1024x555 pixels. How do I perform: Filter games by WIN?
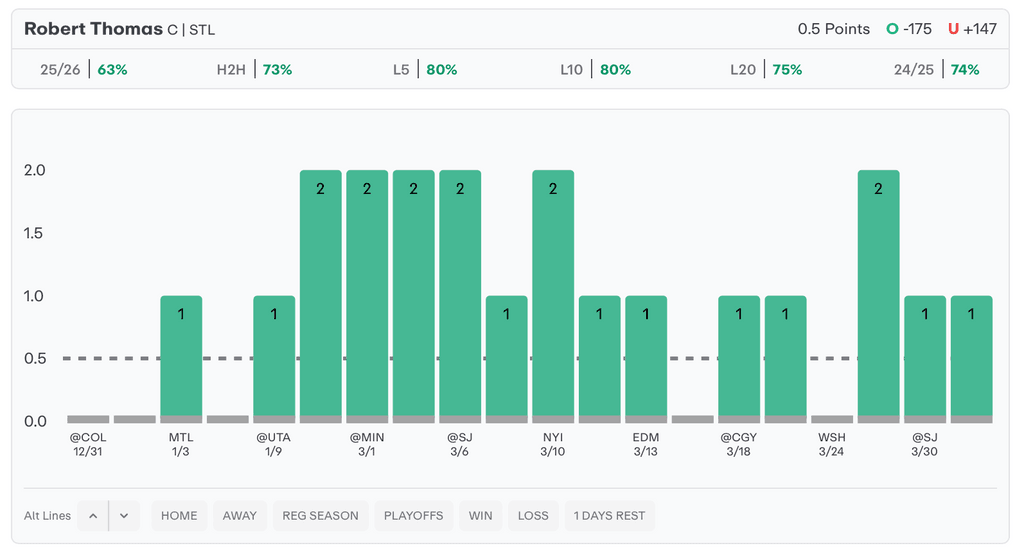tap(481, 516)
